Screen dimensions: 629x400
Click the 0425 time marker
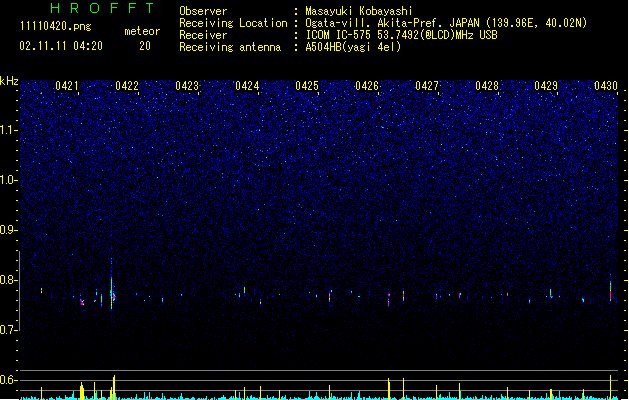tap(307, 86)
